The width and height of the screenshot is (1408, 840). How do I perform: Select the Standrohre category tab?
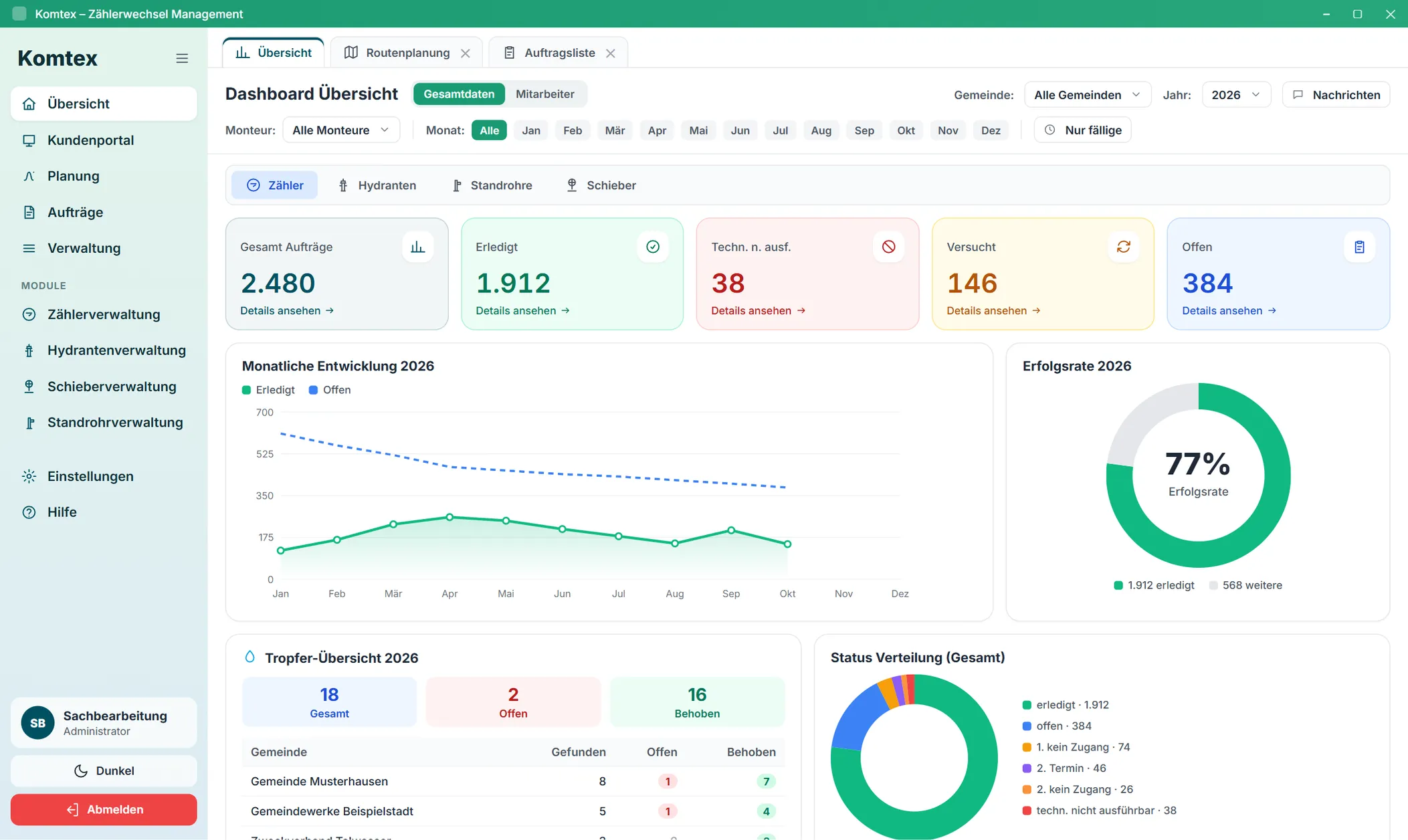(492, 185)
